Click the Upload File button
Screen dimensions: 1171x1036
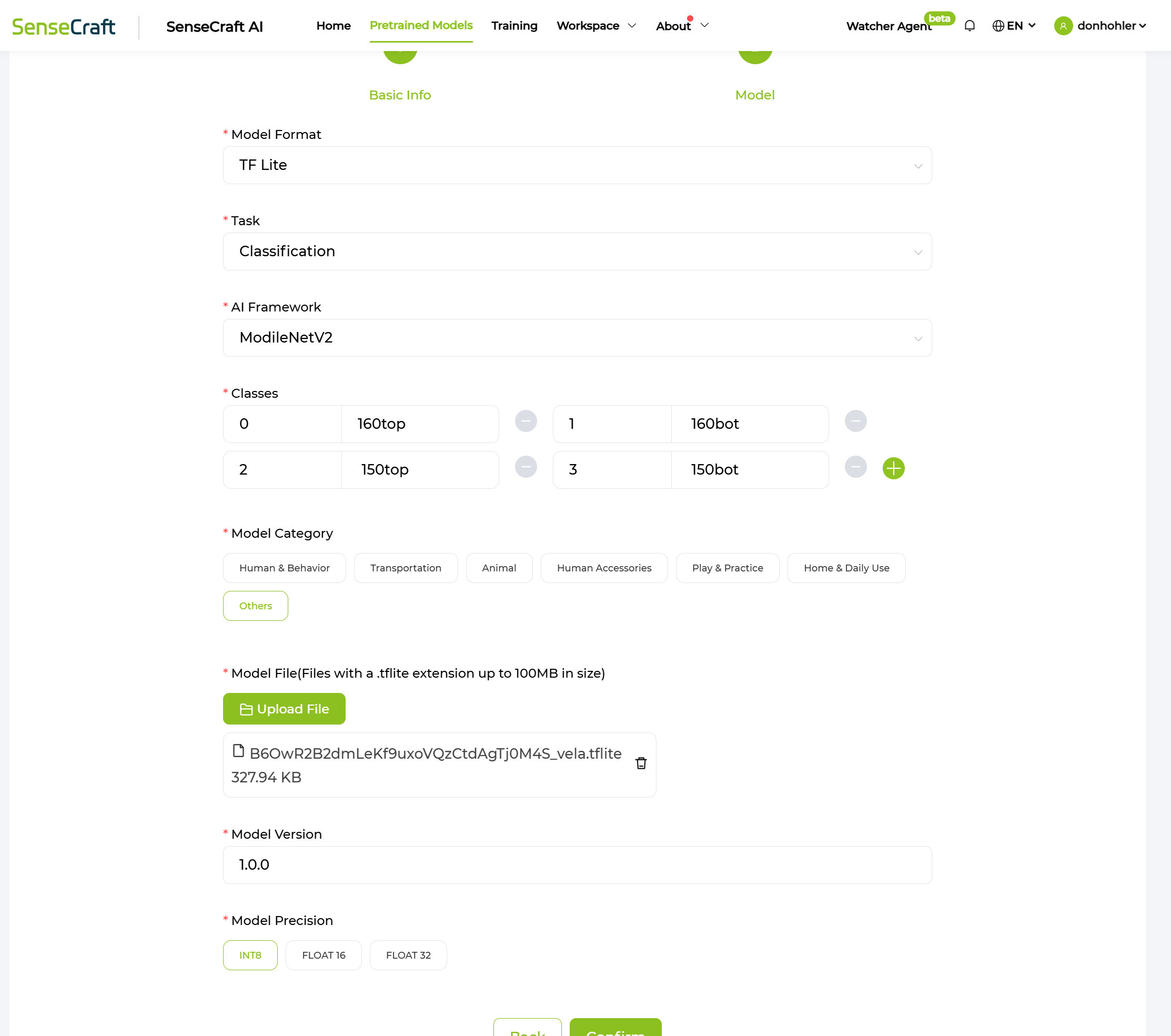pyautogui.click(x=284, y=709)
